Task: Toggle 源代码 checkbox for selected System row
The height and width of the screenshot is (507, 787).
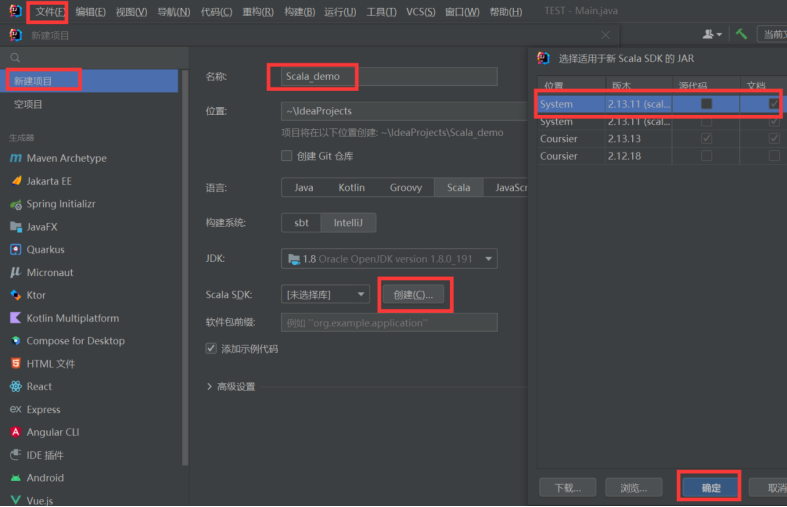Action: [707, 104]
